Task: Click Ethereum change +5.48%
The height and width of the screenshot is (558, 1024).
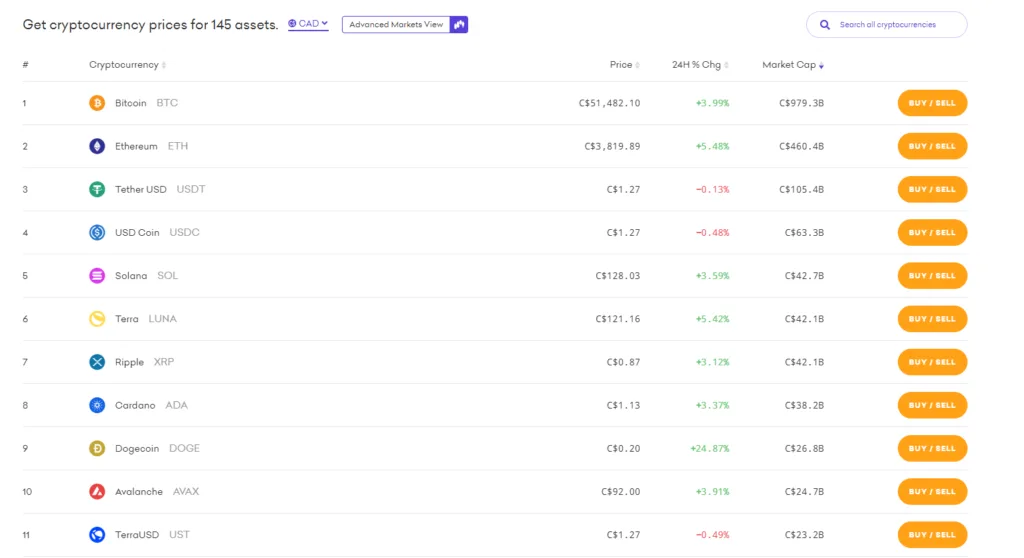Action: 712,146
